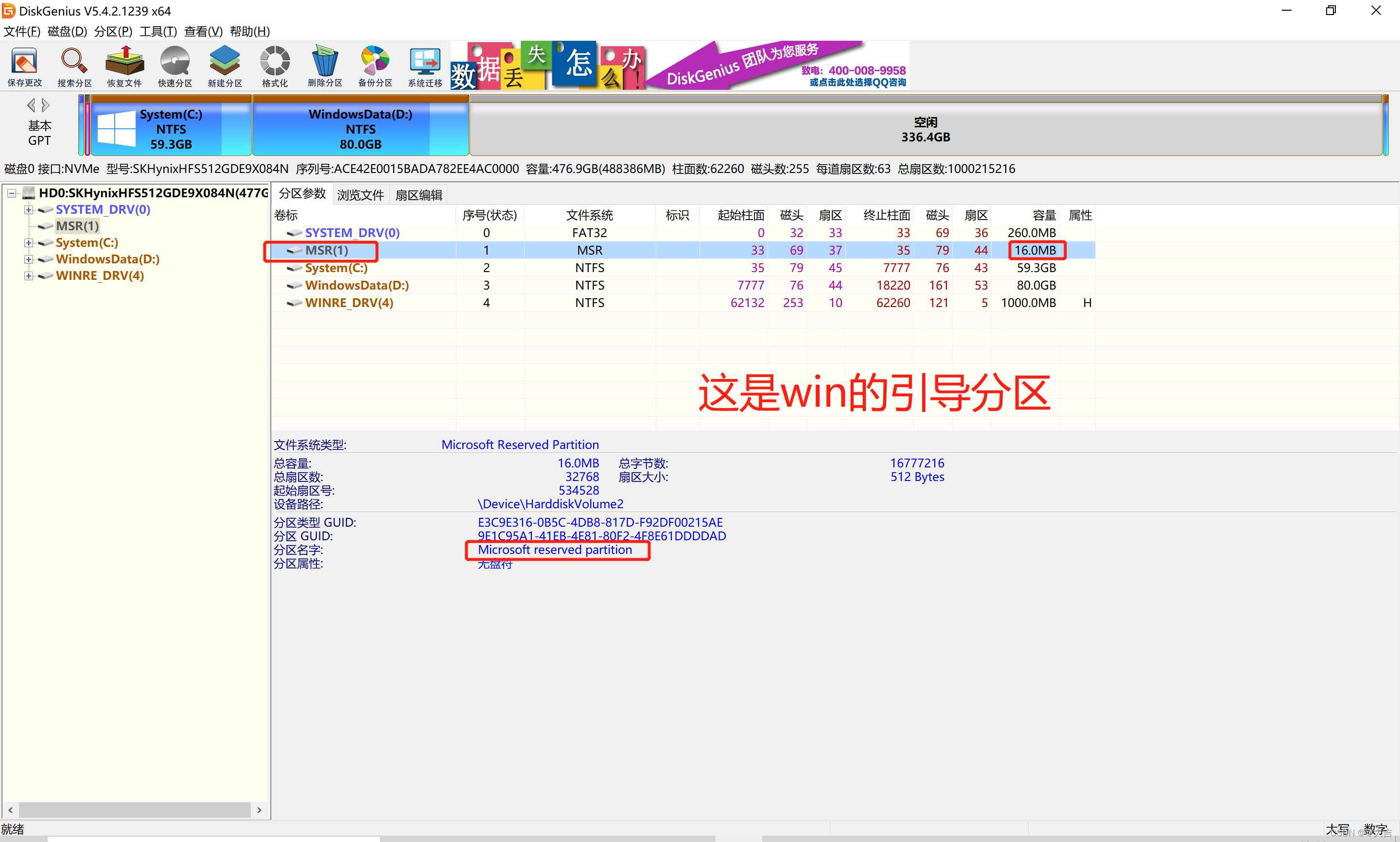This screenshot has width=1400, height=842.
Task: Expand the SYSTEM_DRV(0) tree node
Action: point(28,210)
